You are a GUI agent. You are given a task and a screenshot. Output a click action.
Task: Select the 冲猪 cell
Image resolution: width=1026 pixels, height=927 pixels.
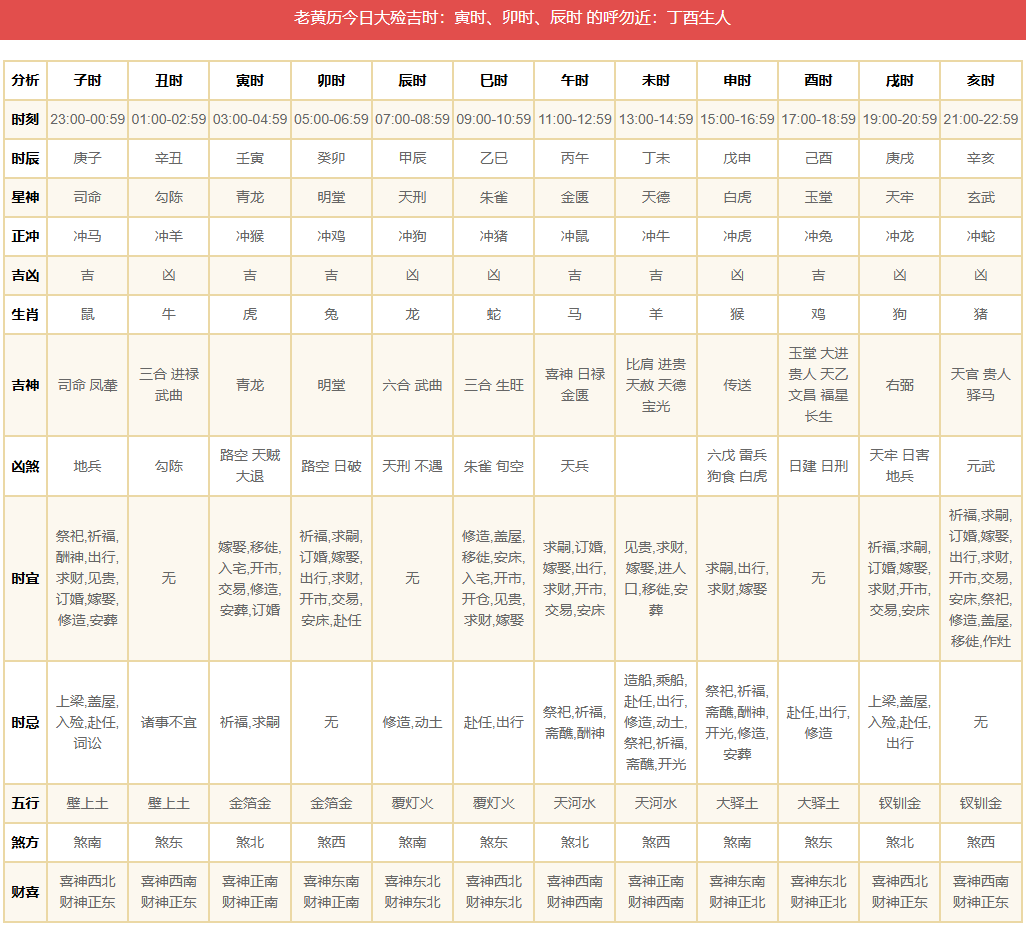tap(493, 237)
